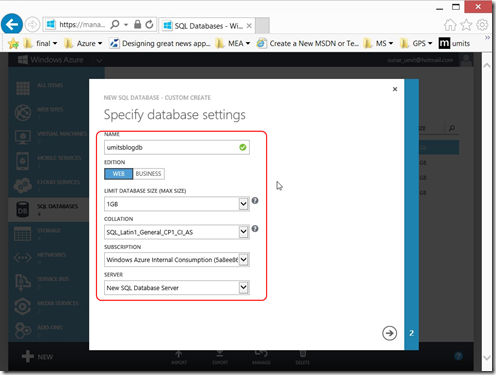Open the 'MEA' favorites folder dropdown
Viewport: 496px width, 375px height.
(233, 43)
